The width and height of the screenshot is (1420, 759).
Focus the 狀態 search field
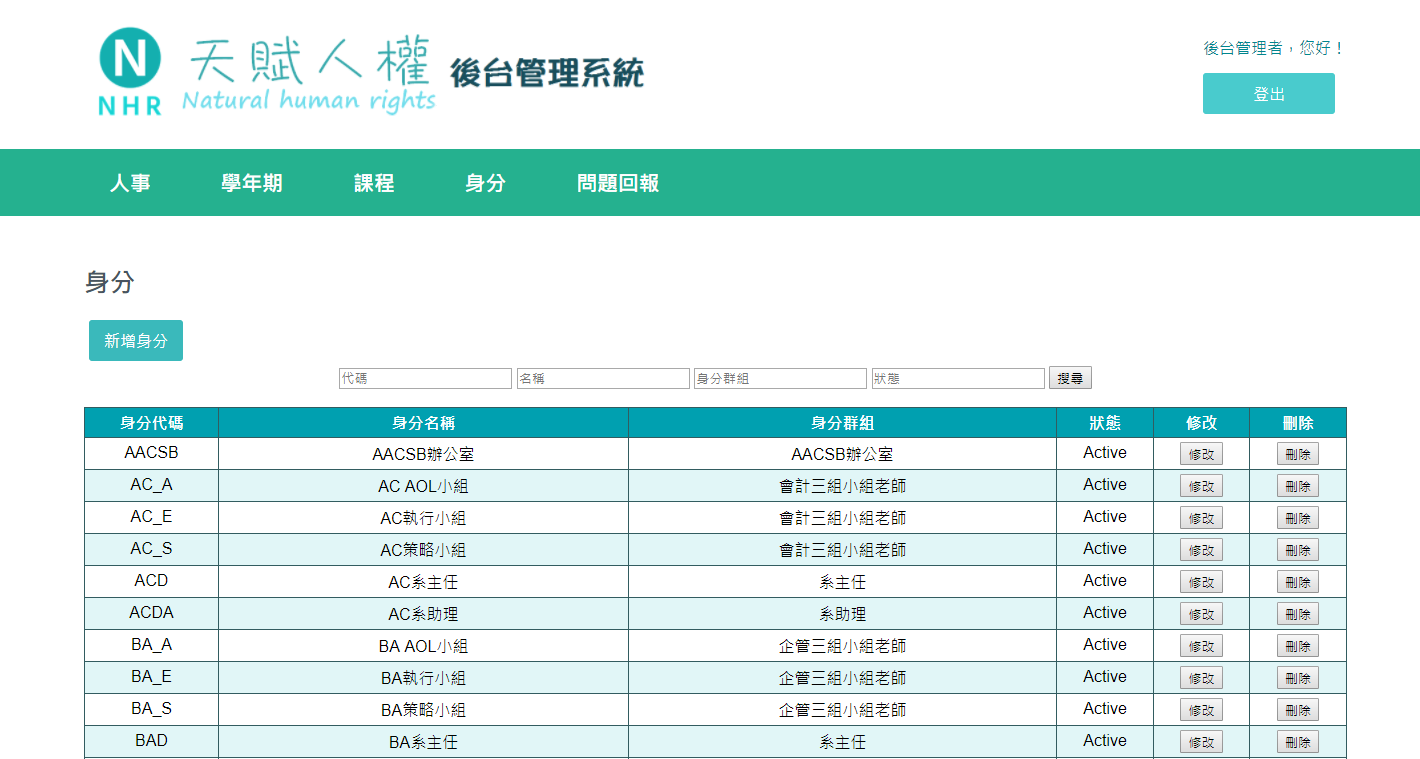coord(958,378)
